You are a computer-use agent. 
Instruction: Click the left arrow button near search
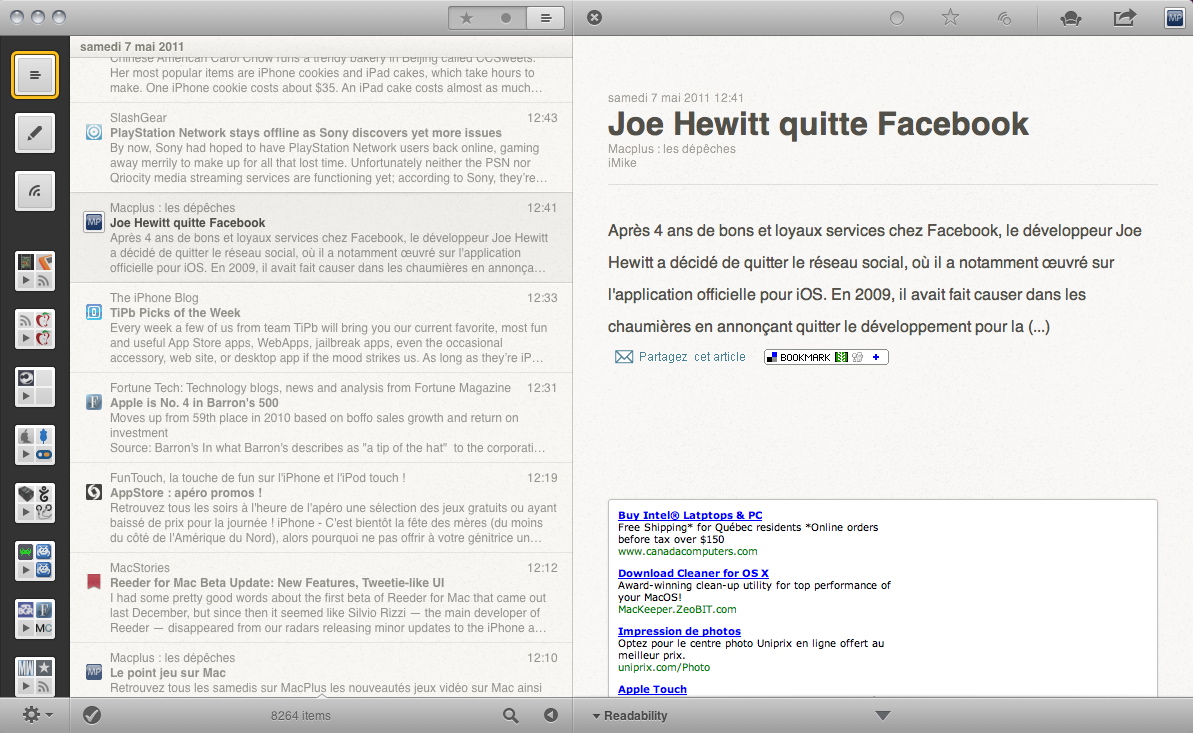coord(551,715)
